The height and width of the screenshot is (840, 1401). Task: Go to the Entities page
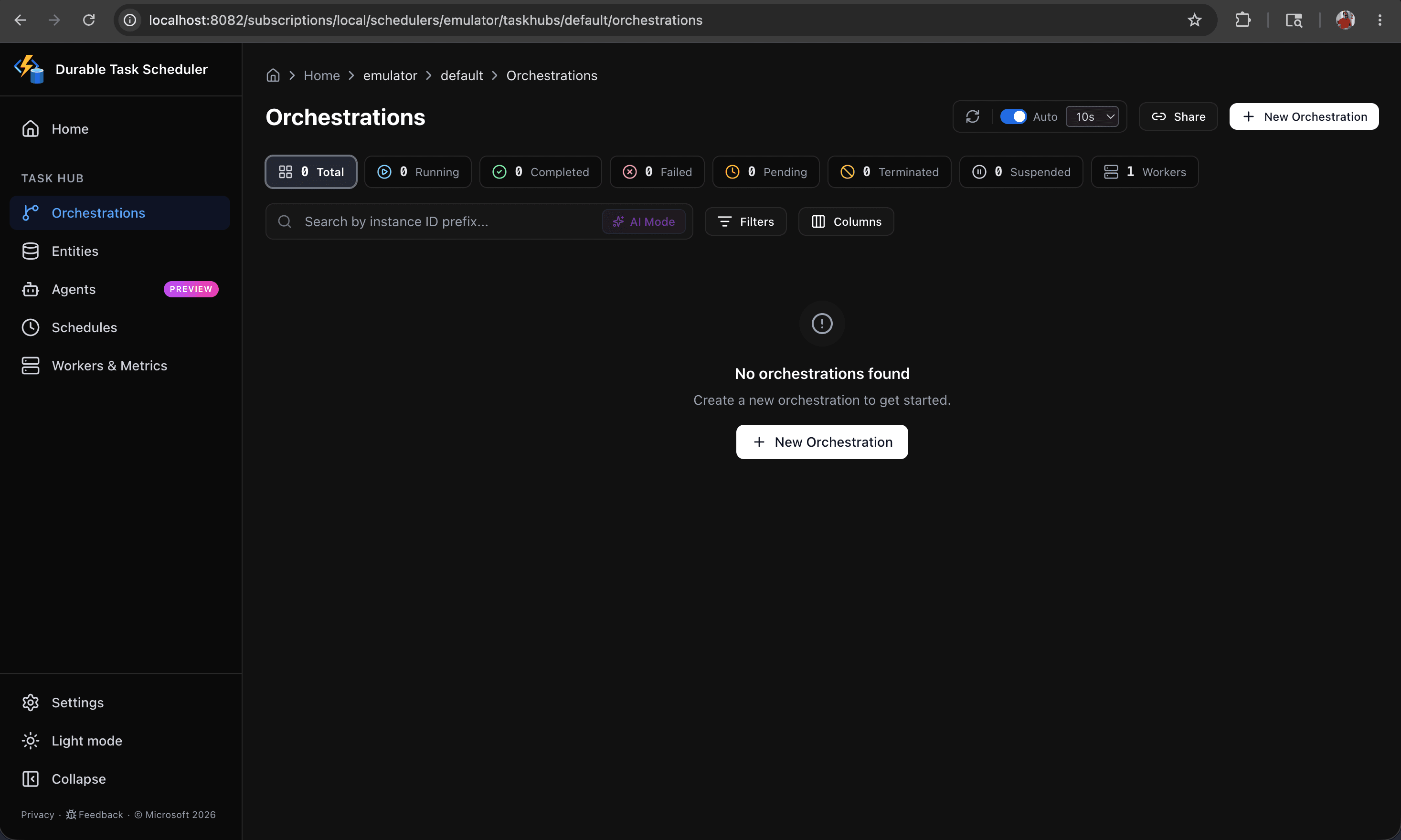pyautogui.click(x=119, y=251)
